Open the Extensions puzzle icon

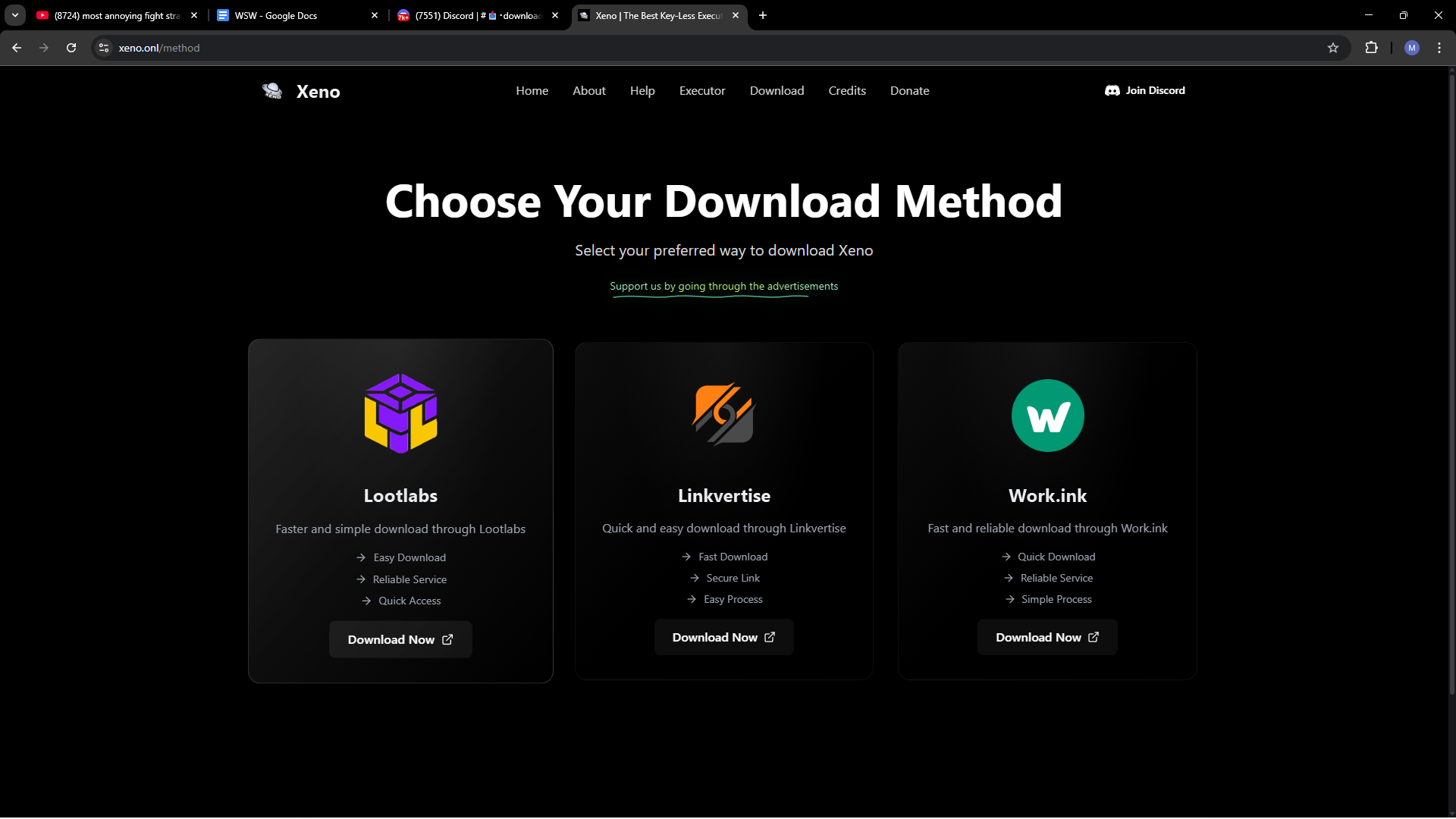pos(1371,48)
